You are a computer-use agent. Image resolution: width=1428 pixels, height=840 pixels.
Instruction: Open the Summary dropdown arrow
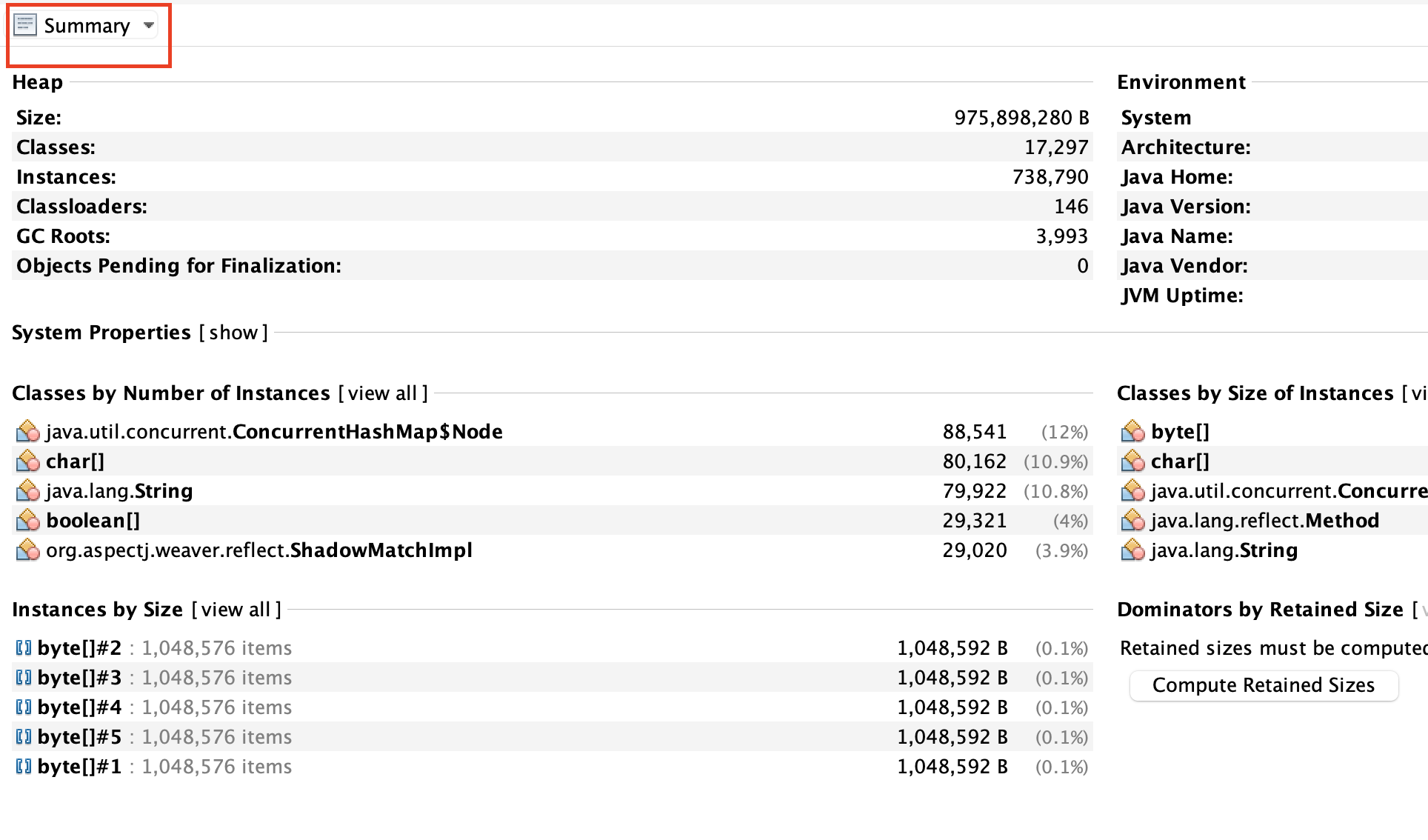pos(148,26)
